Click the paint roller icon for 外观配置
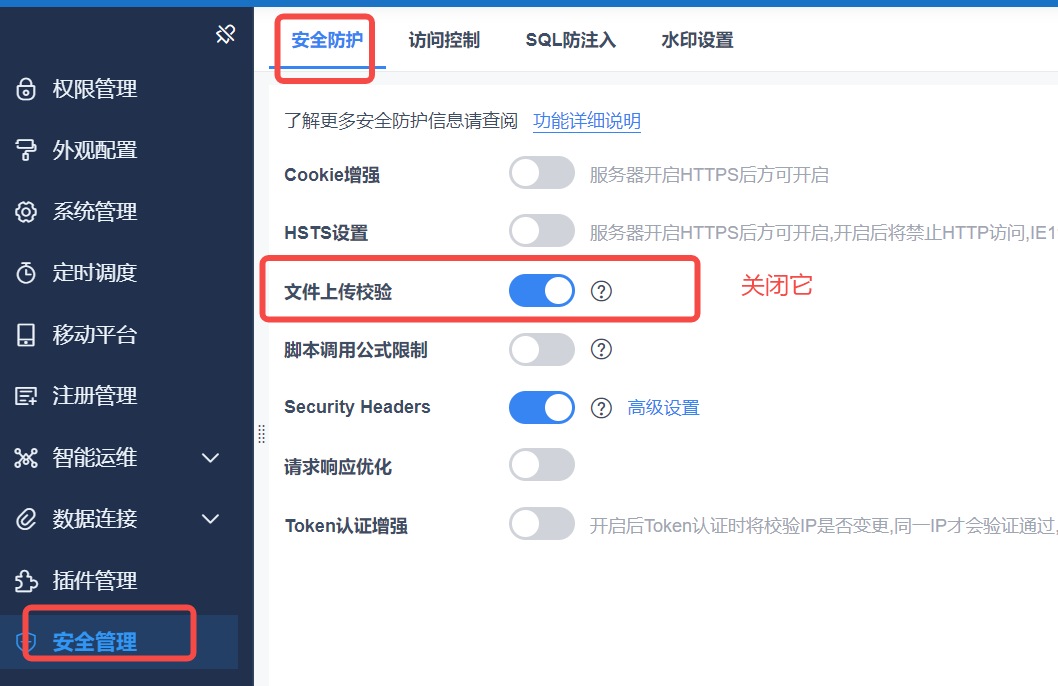The image size is (1058, 686). pyautogui.click(x=26, y=150)
